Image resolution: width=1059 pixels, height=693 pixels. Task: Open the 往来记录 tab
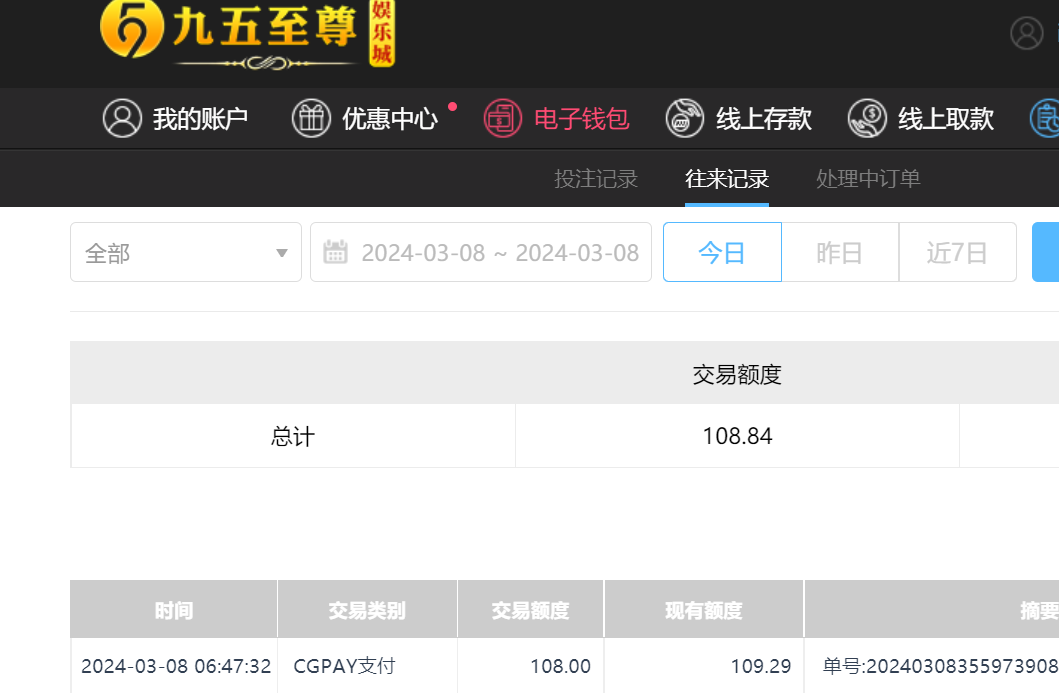(x=727, y=179)
